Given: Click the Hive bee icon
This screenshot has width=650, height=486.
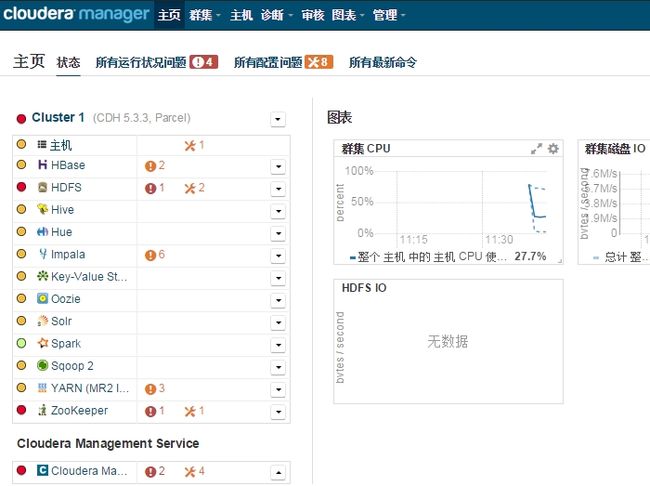Looking at the screenshot, I should coord(42,209).
